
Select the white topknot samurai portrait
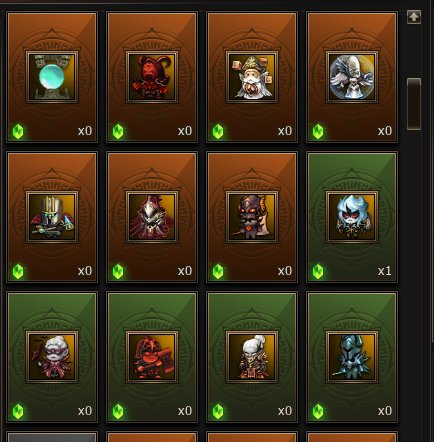252,357
